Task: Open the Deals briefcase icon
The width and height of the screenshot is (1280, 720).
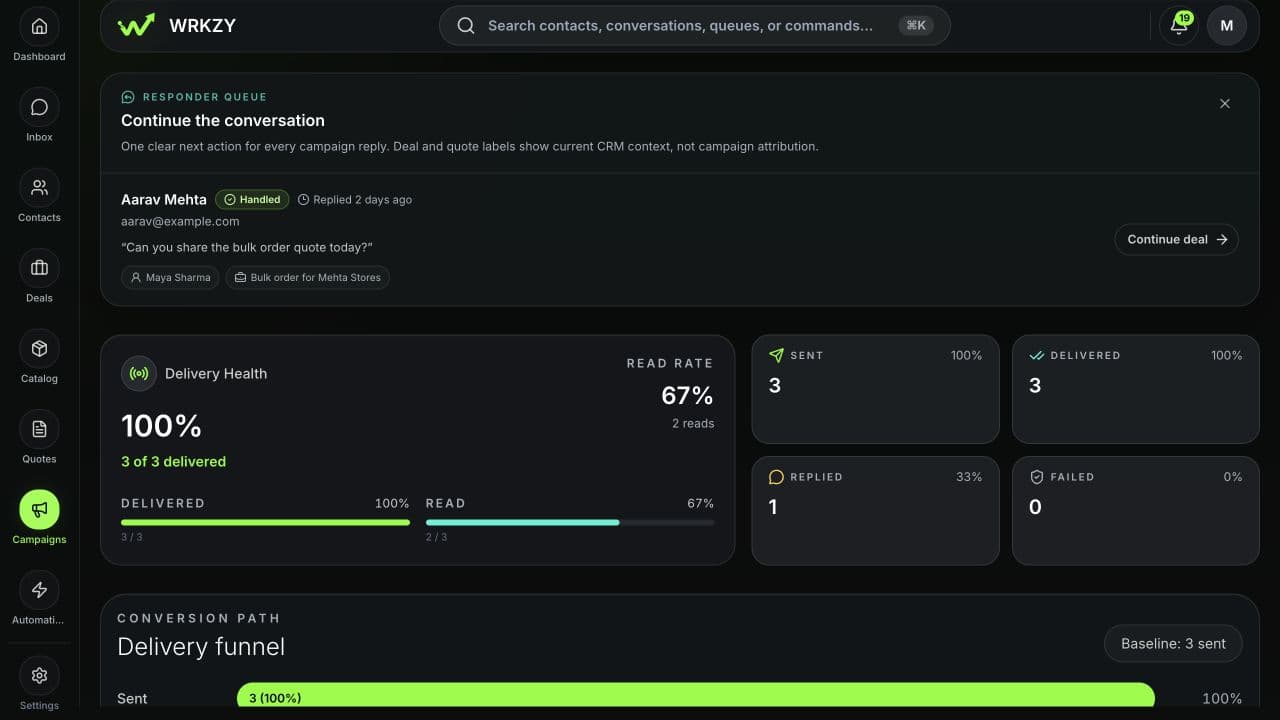Action: (39, 268)
